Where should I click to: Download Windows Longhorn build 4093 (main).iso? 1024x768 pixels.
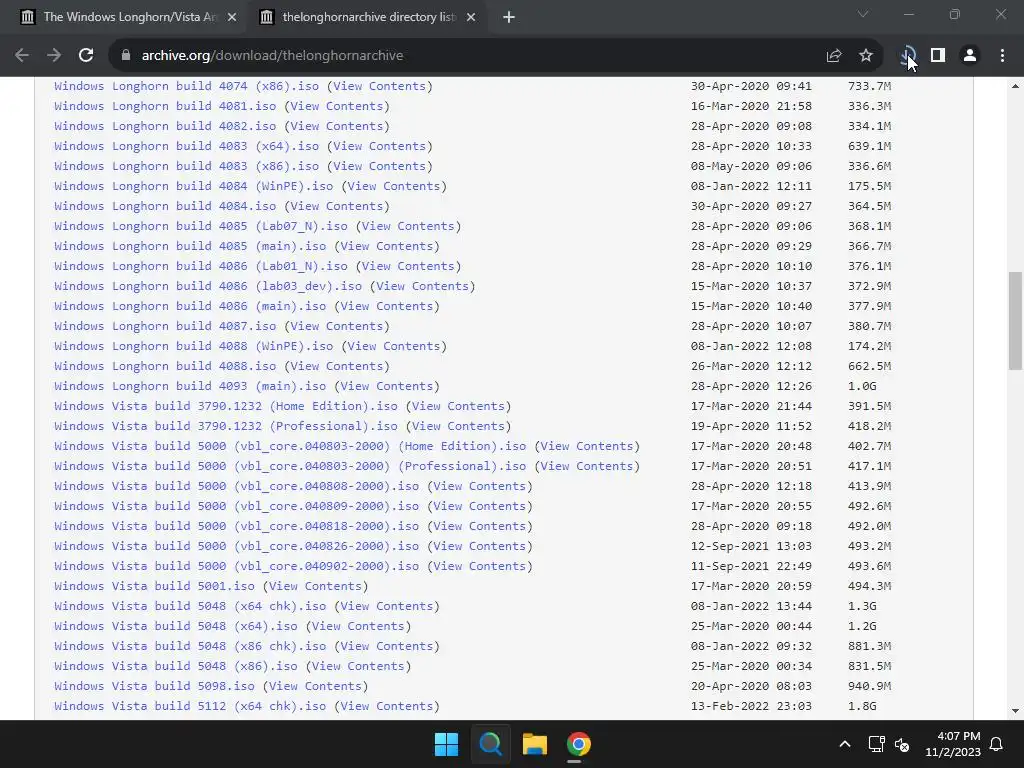(190, 386)
